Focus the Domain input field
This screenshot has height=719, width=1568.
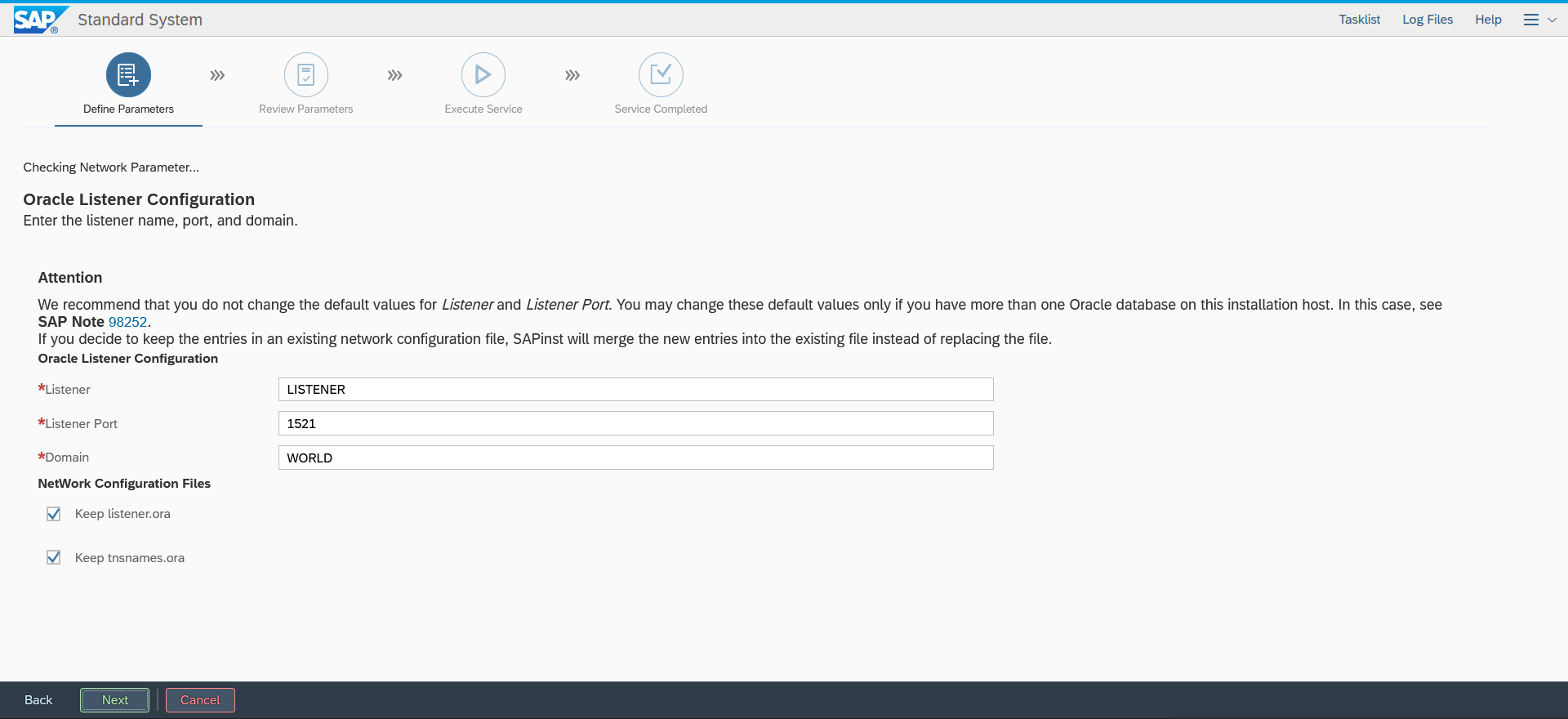point(635,458)
